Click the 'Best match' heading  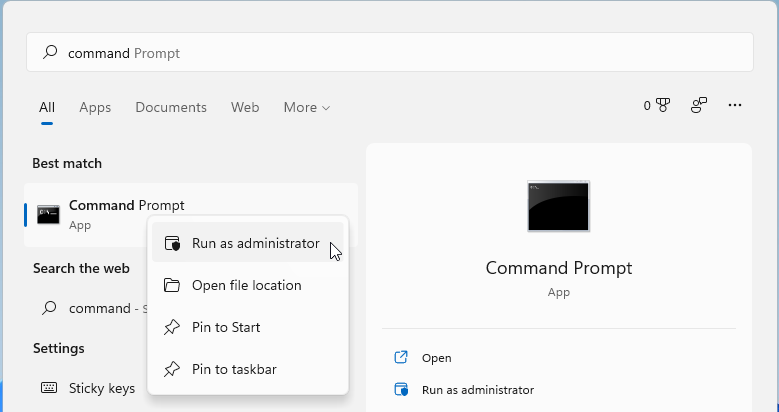pos(67,164)
